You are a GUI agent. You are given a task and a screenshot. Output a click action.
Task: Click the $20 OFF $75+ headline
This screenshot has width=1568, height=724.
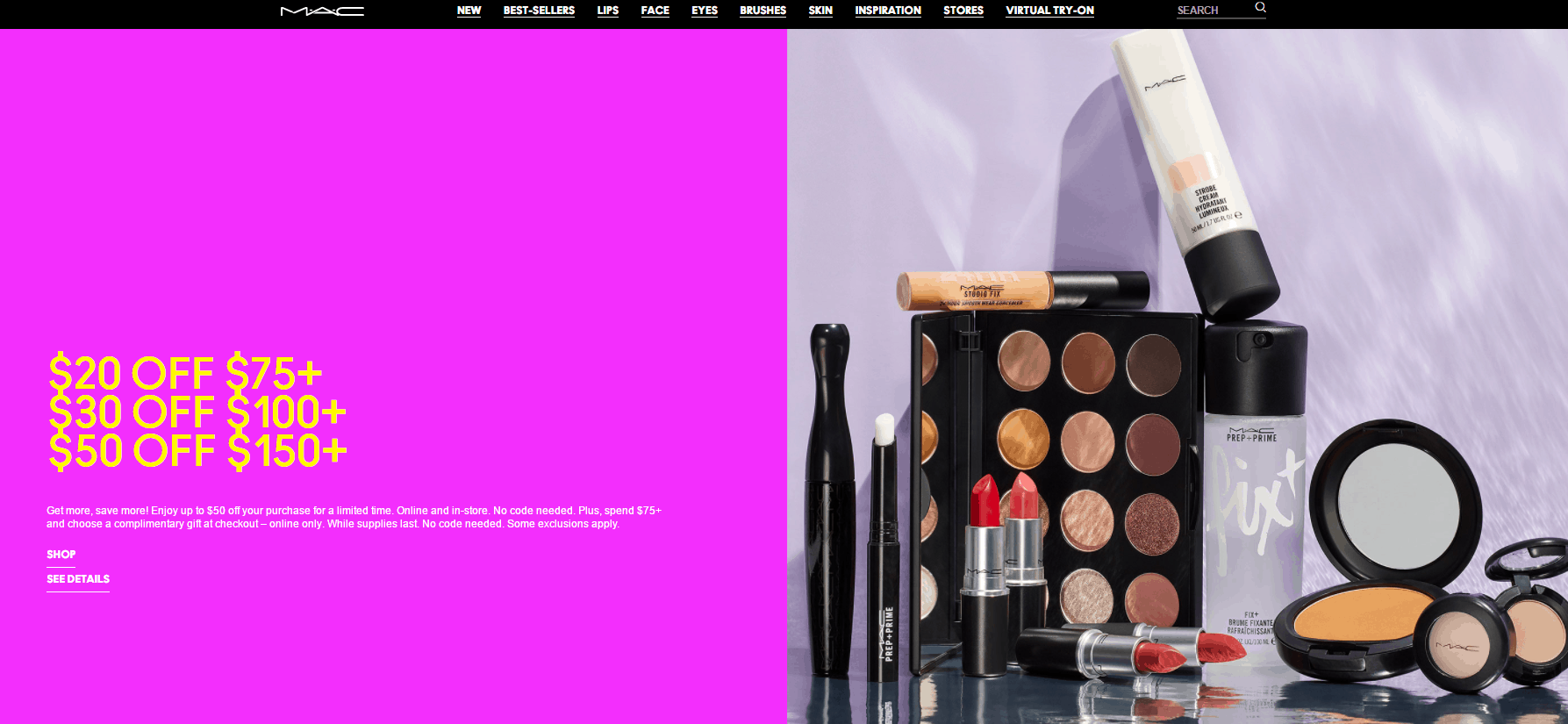pyautogui.click(x=185, y=373)
